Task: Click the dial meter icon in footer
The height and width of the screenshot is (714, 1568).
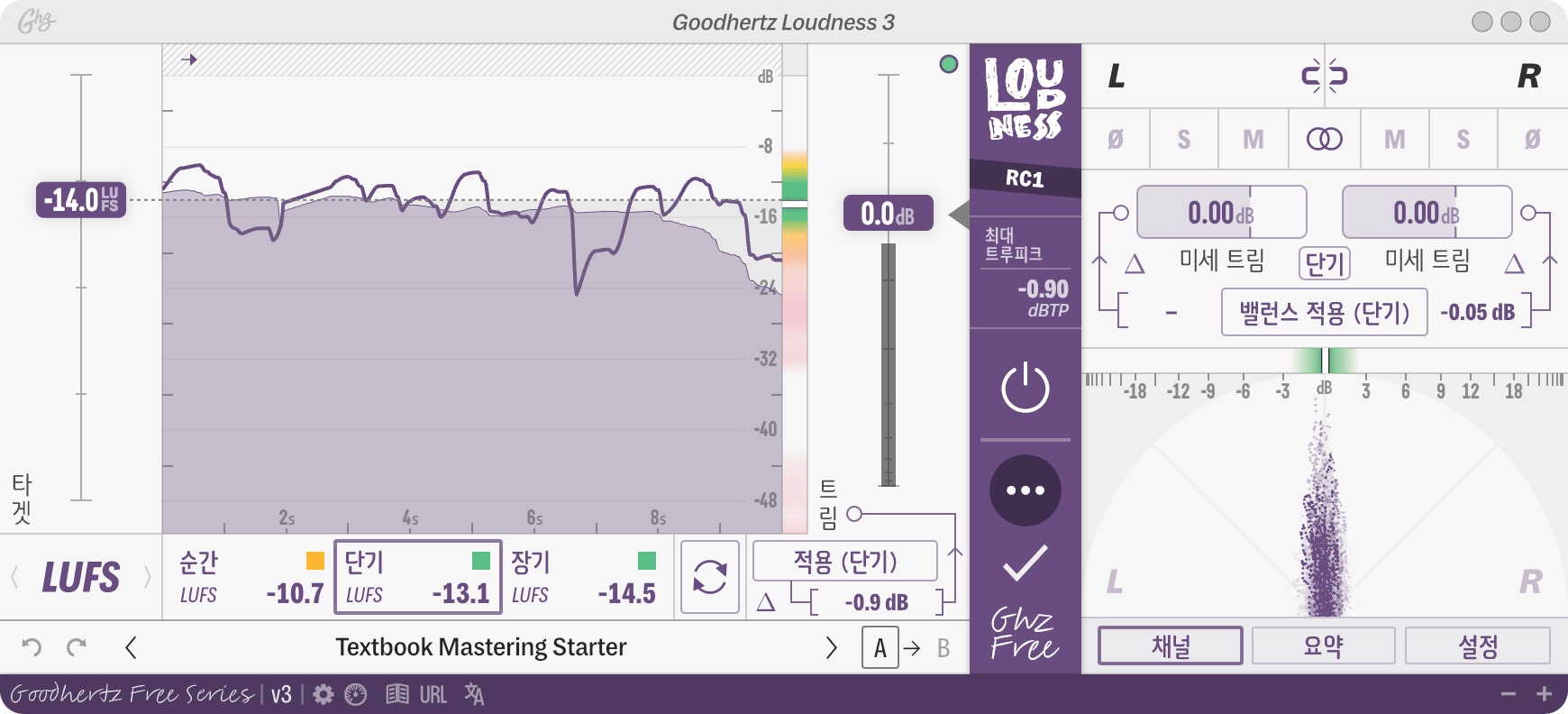Action: tap(356, 694)
